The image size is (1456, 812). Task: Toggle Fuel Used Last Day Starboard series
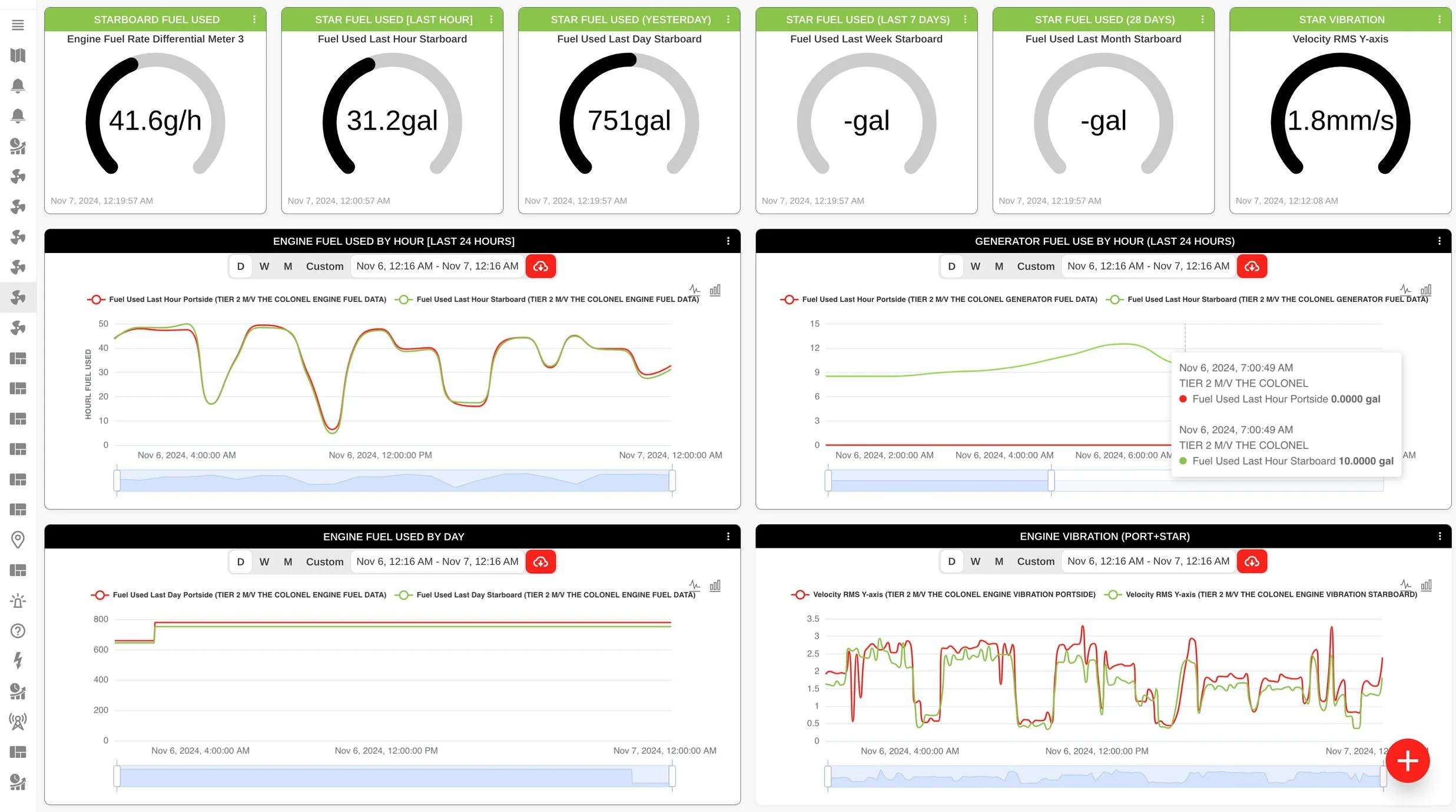555,595
